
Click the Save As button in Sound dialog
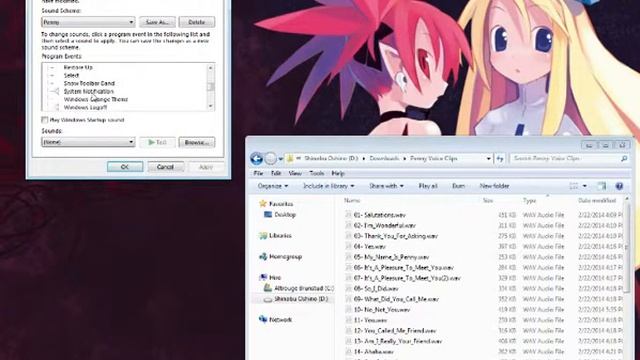point(157,22)
